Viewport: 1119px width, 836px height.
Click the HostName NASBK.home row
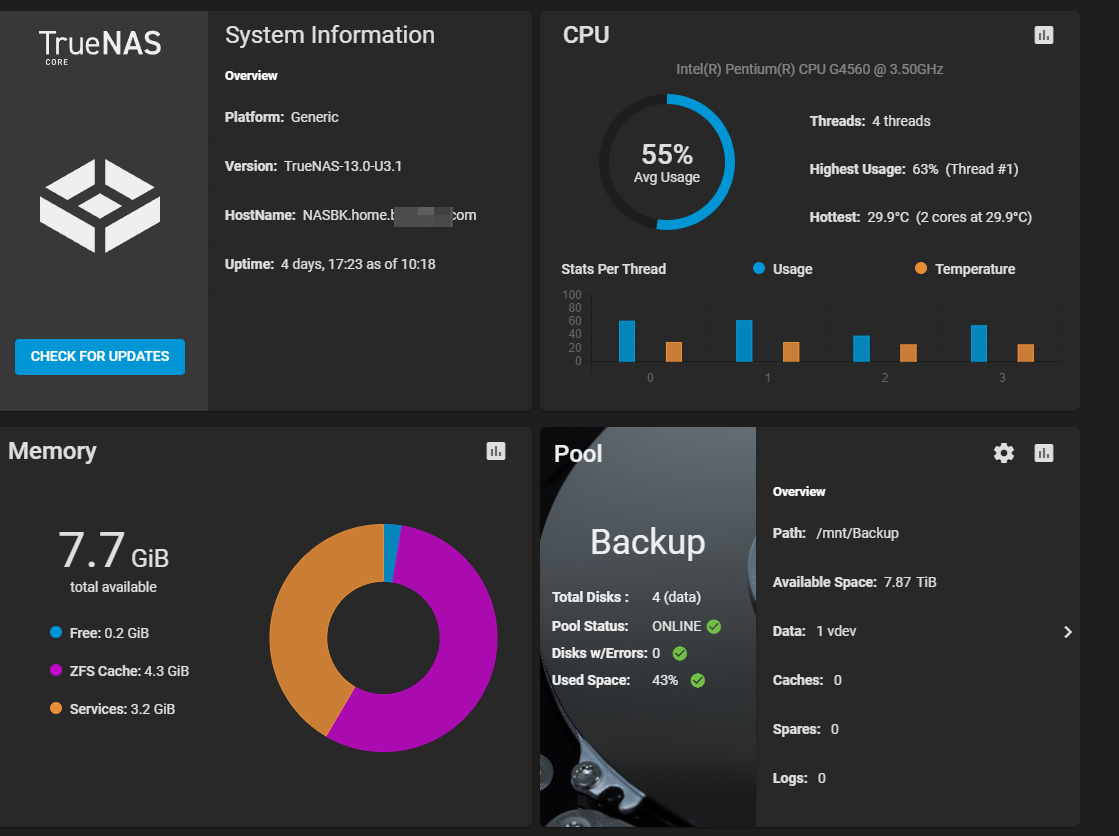(x=370, y=216)
